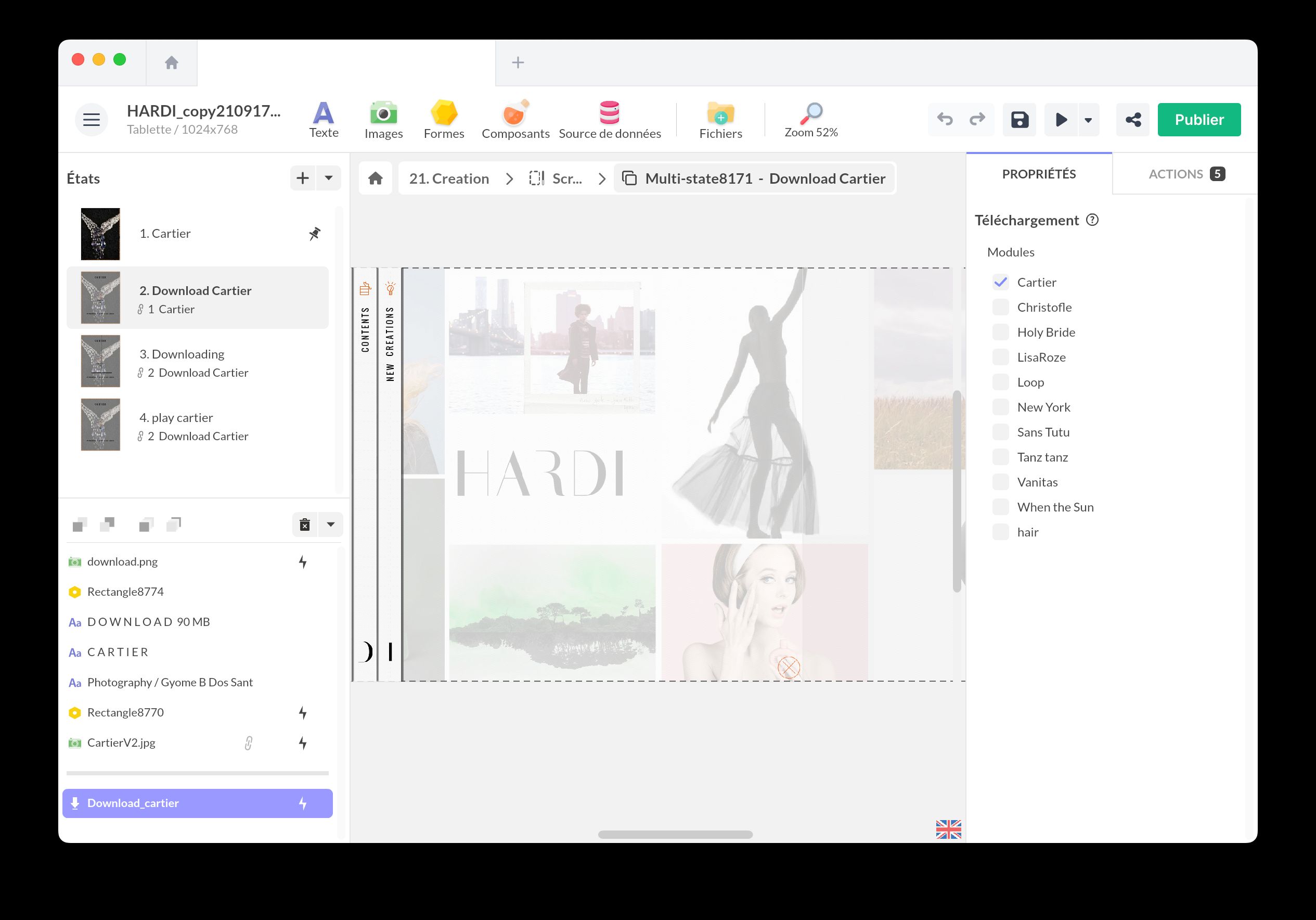Viewport: 1316px width, 920px height.
Task: Open the Images panel
Action: coord(383,119)
